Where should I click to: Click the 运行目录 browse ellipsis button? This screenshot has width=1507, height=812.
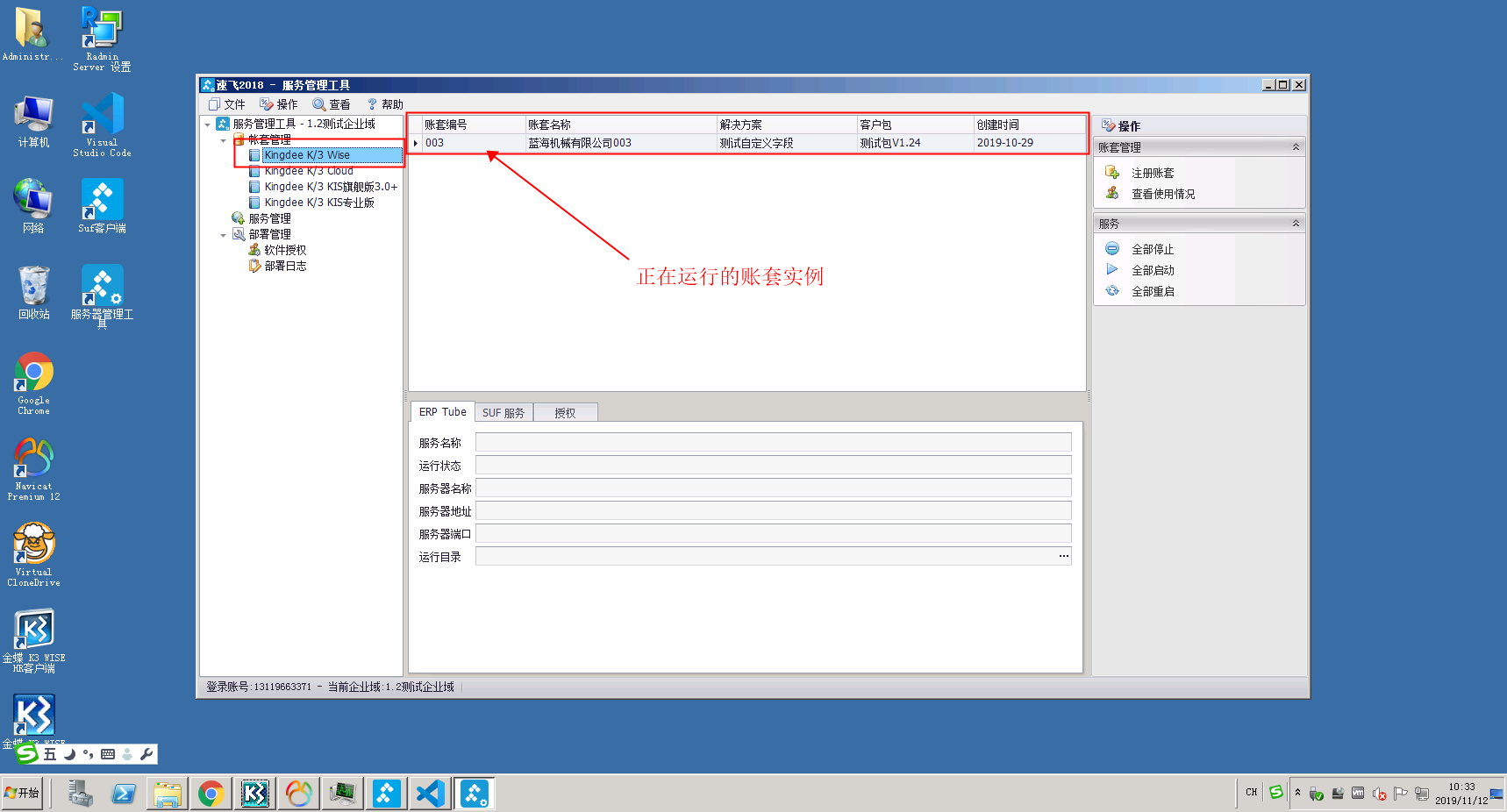(x=1063, y=556)
